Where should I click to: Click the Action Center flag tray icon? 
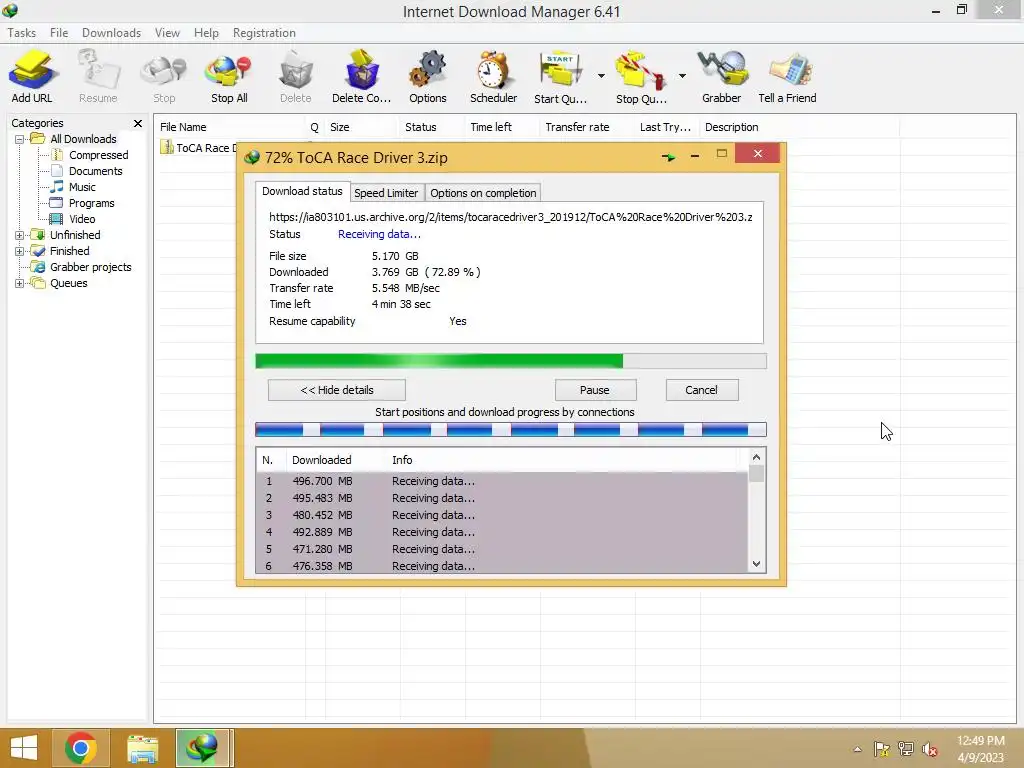pyautogui.click(x=882, y=749)
